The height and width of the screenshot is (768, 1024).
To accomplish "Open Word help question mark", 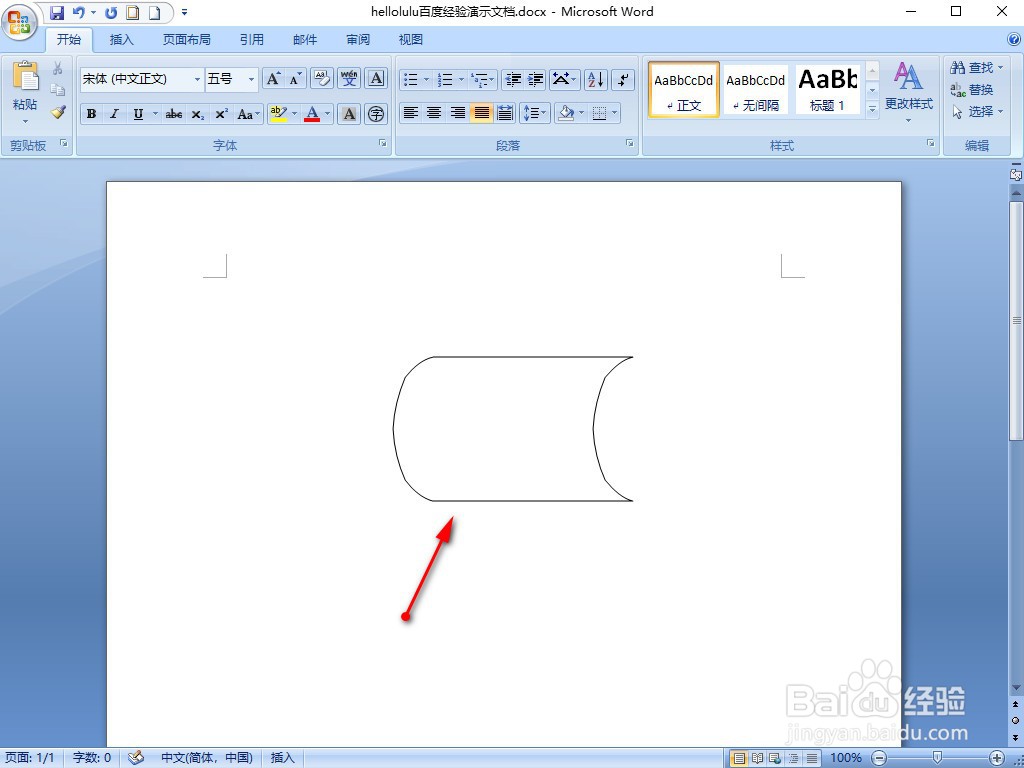I will (x=1014, y=39).
